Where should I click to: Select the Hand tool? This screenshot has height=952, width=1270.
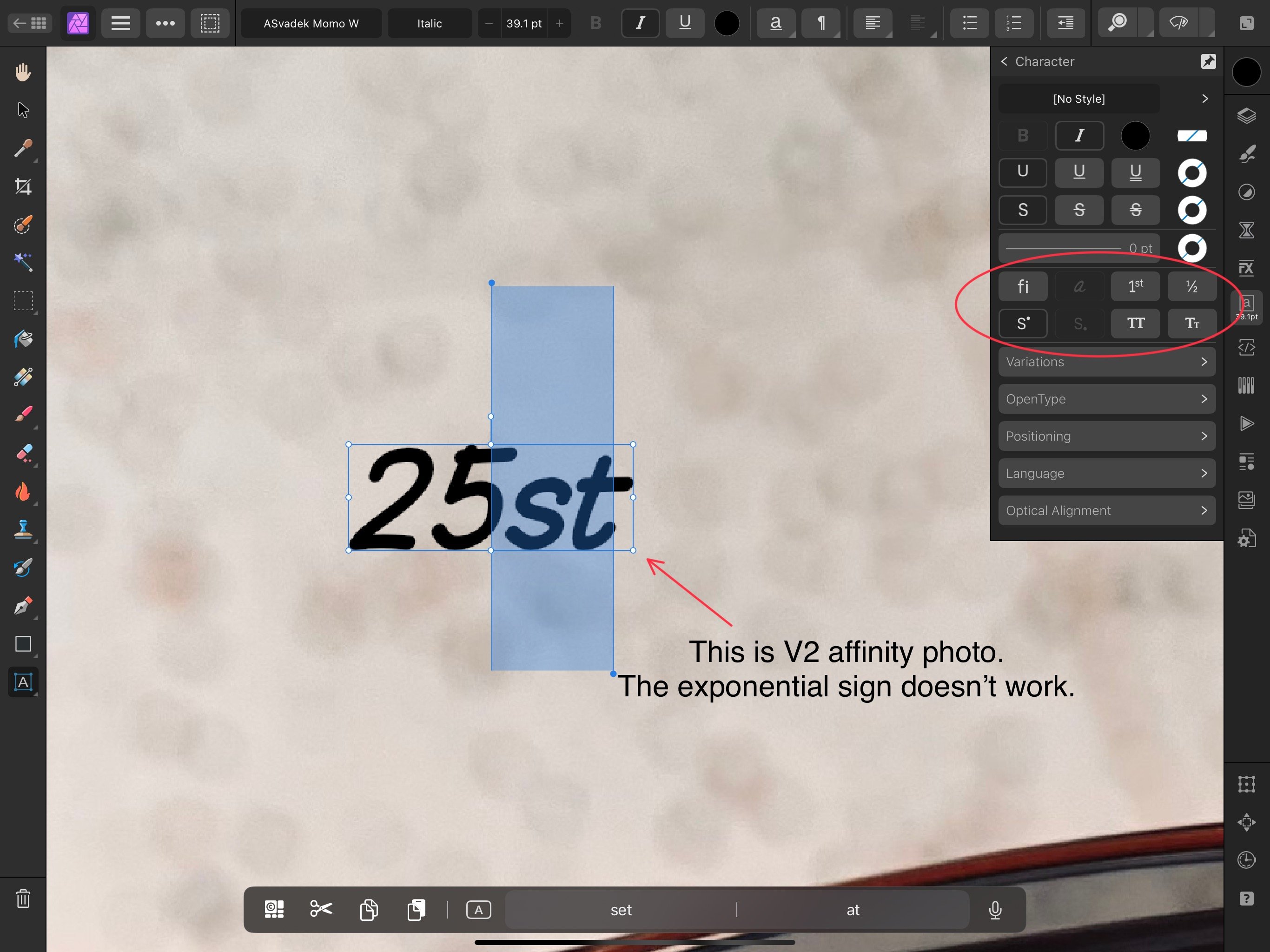(x=23, y=71)
